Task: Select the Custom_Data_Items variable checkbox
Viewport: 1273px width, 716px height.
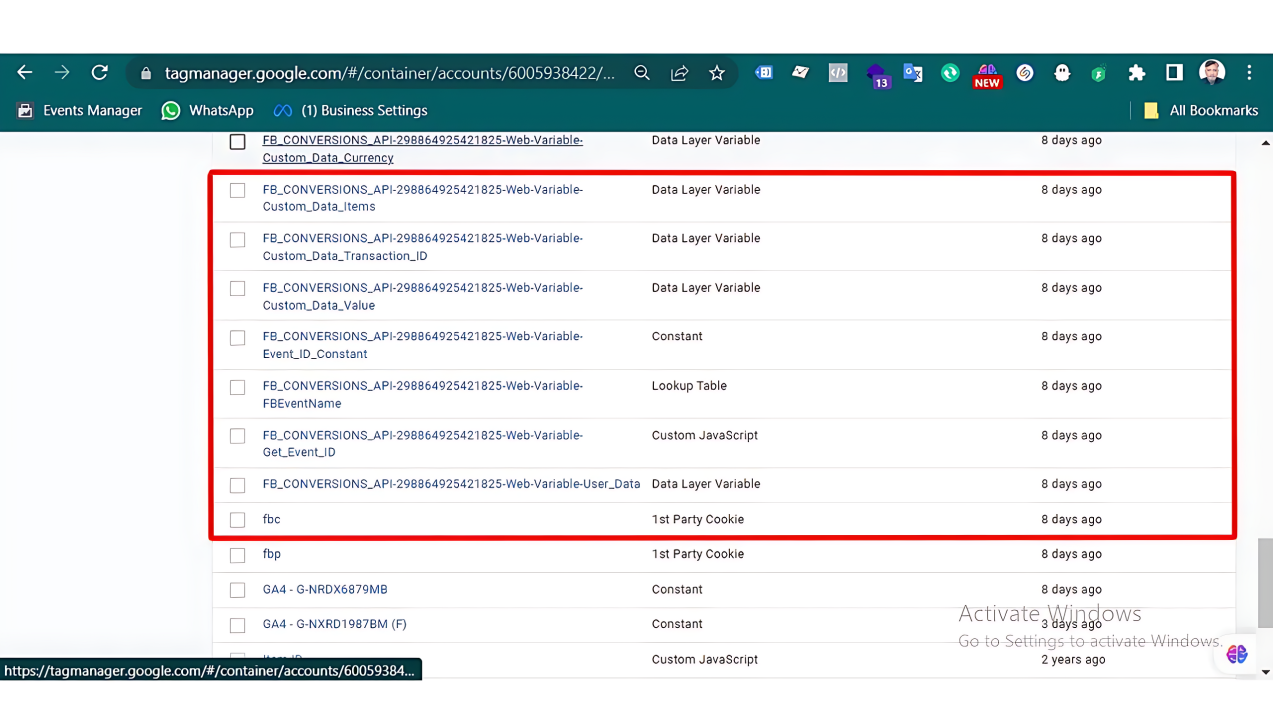Action: pos(237,190)
